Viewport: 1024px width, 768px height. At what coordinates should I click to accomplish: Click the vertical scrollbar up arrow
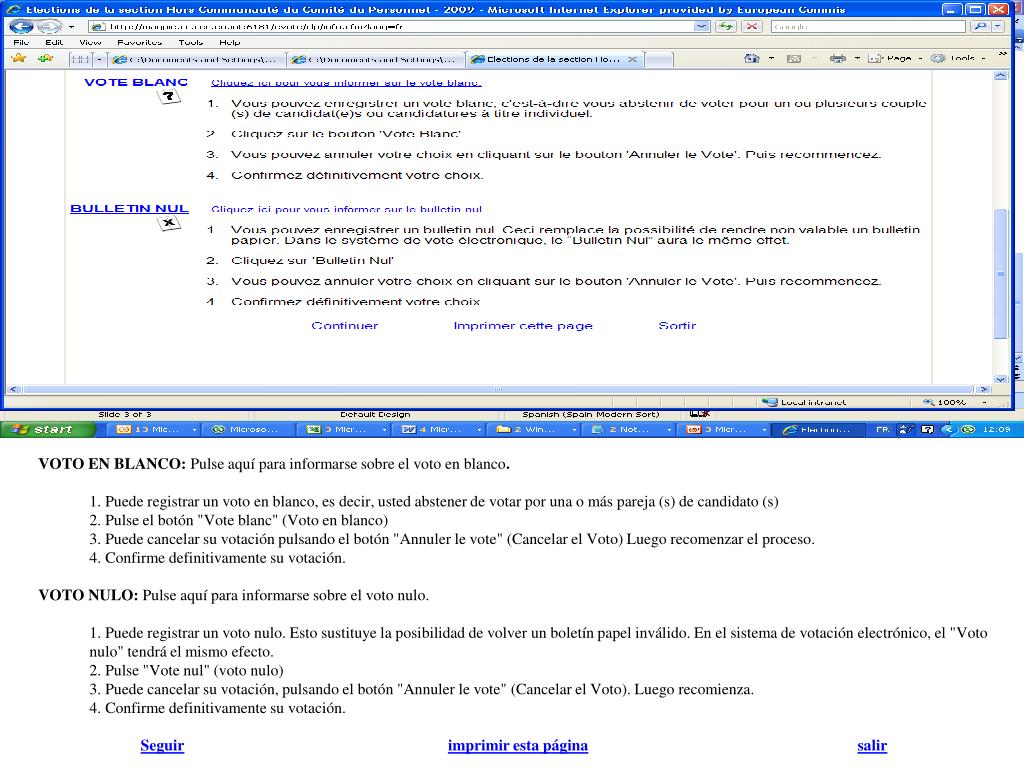coord(1000,76)
